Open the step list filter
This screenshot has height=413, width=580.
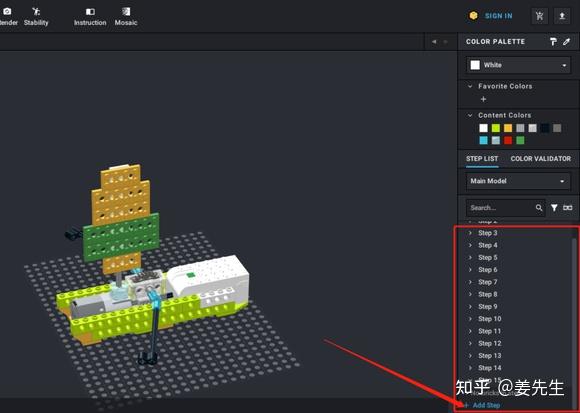pos(554,208)
